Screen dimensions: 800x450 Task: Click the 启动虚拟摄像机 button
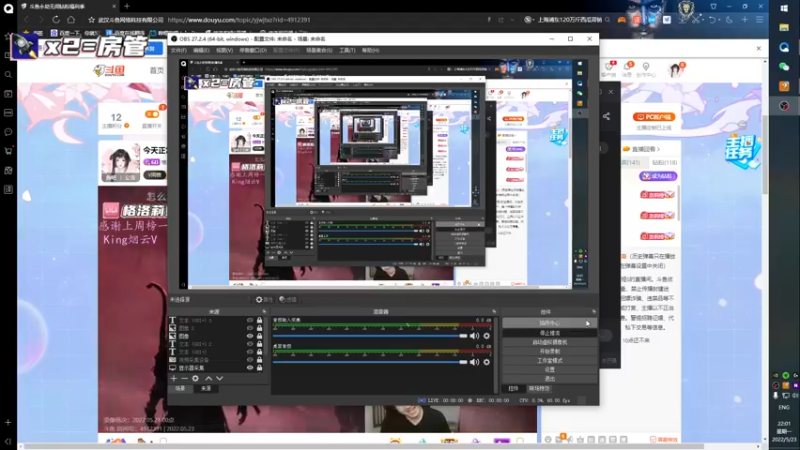(x=549, y=342)
